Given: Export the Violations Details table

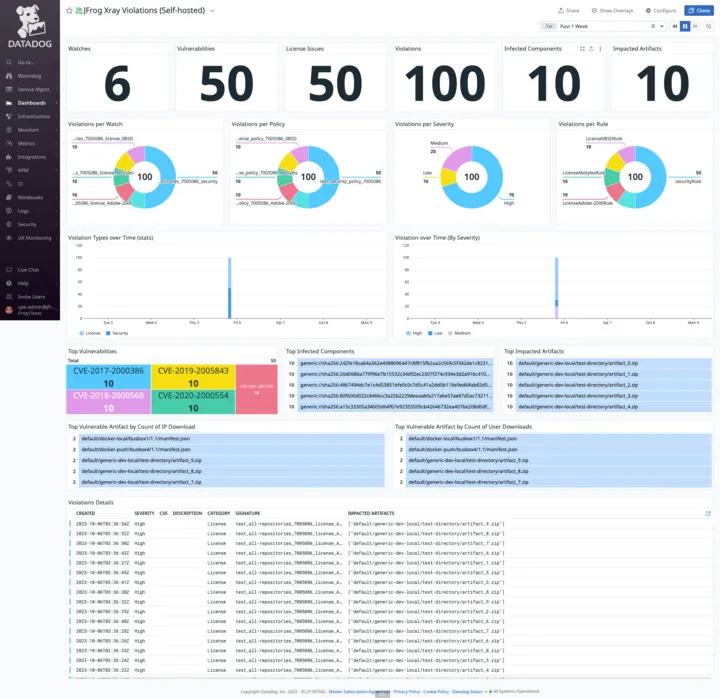Looking at the screenshot, I should point(708,513).
